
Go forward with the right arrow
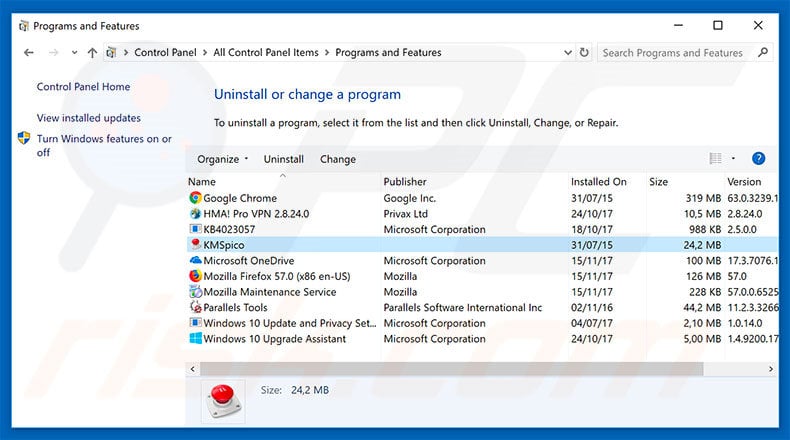[x=53, y=52]
